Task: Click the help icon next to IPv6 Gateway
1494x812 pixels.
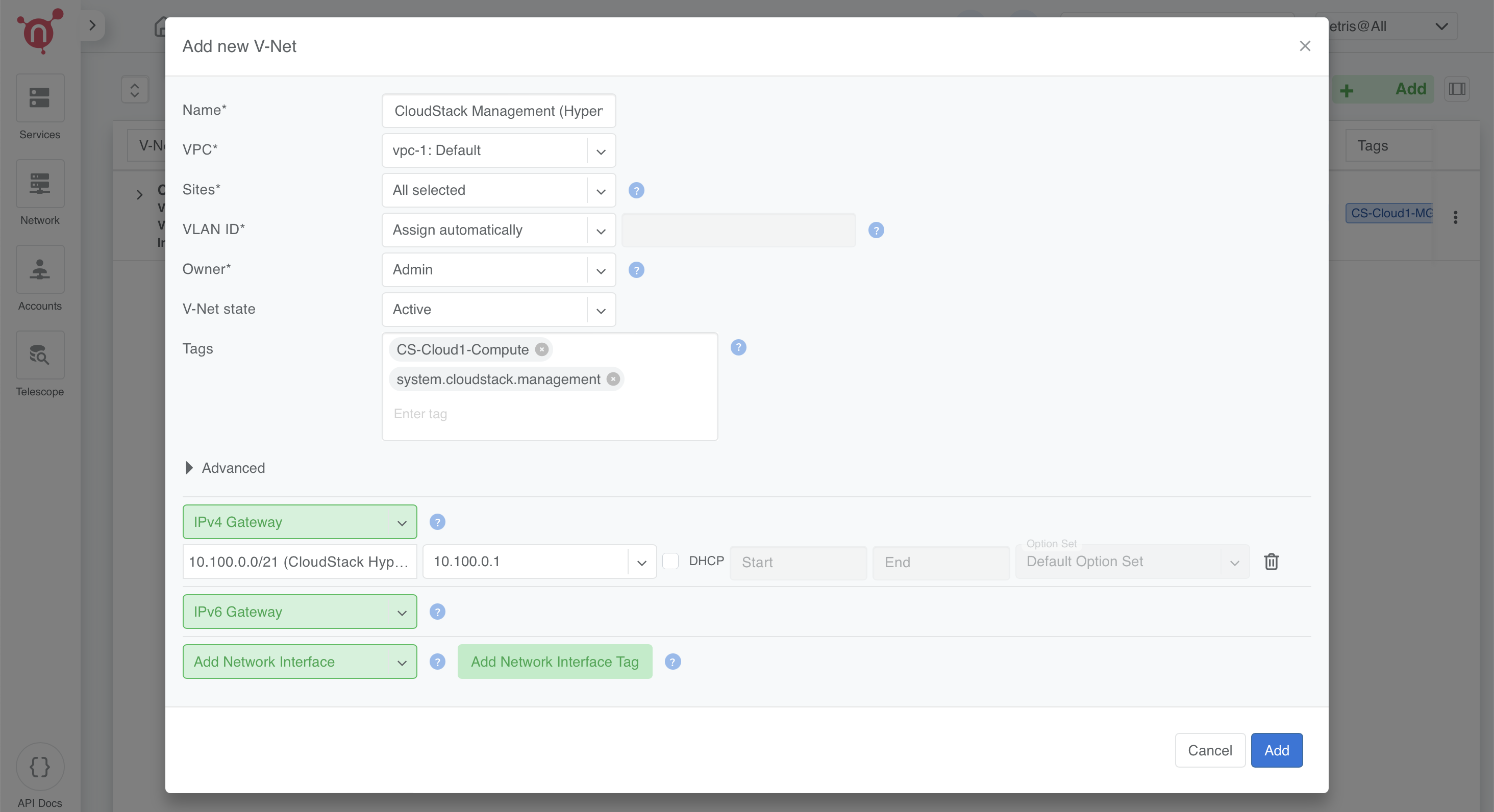Action: (x=437, y=612)
